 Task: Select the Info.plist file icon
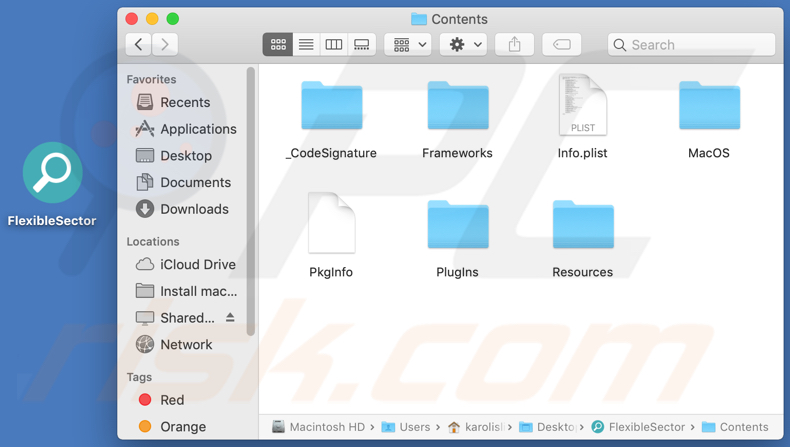(583, 105)
